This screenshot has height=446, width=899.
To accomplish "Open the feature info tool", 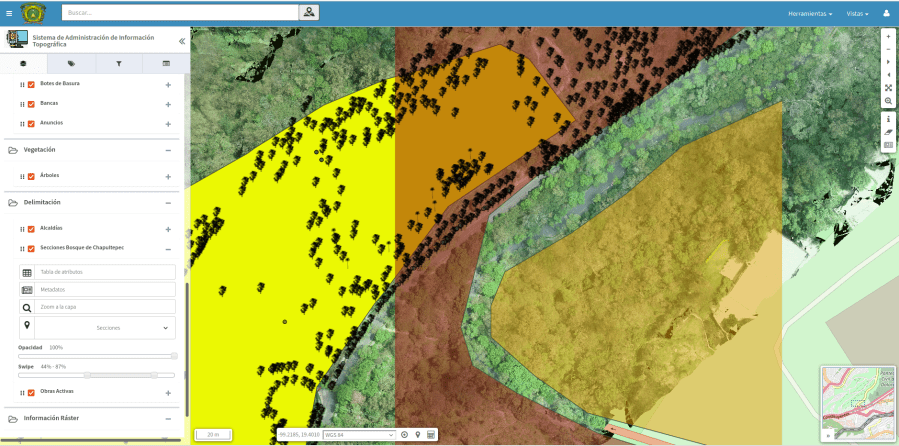I will (x=888, y=119).
